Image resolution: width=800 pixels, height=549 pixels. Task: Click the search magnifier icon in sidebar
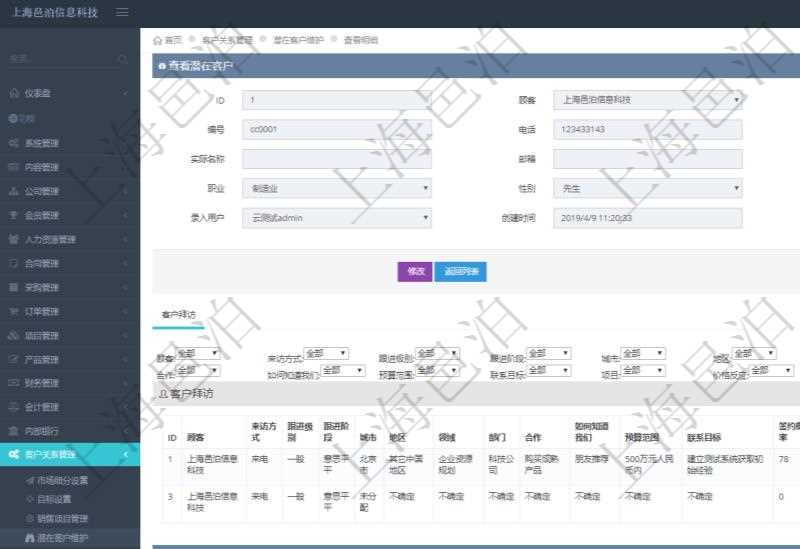(x=123, y=59)
